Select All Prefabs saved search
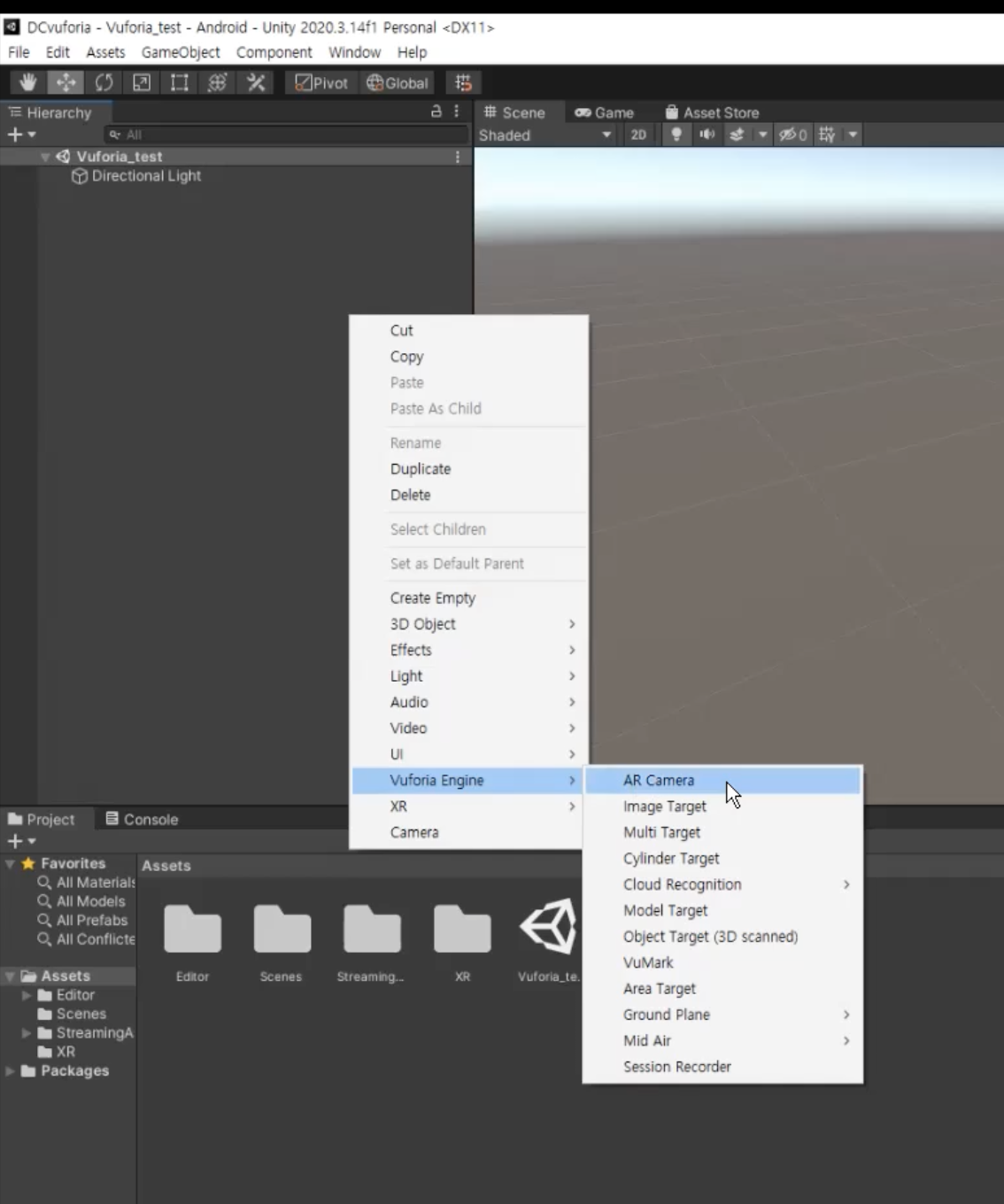This screenshot has width=1004, height=1204. [83, 921]
